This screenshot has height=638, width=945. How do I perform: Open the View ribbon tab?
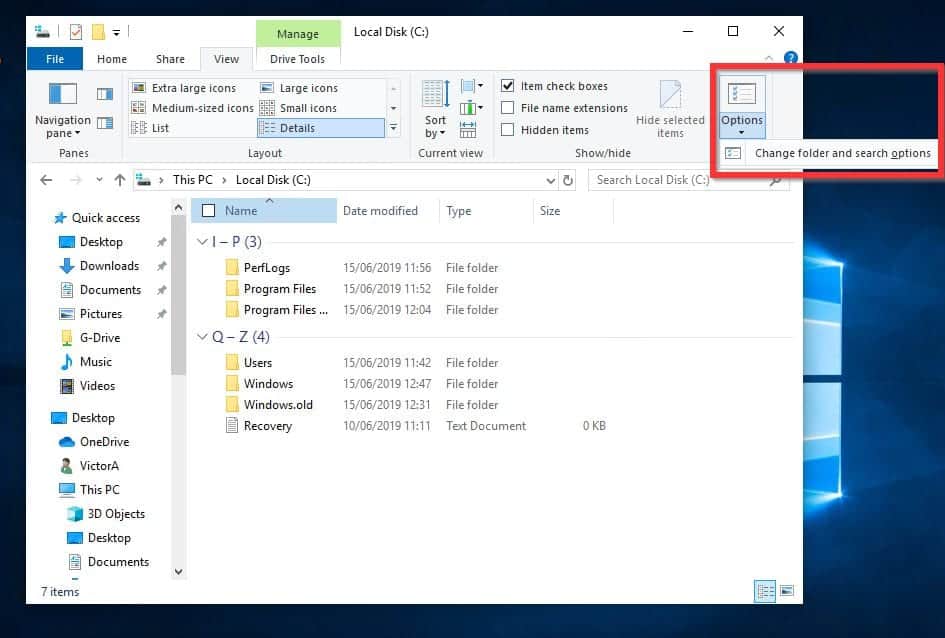[226, 59]
